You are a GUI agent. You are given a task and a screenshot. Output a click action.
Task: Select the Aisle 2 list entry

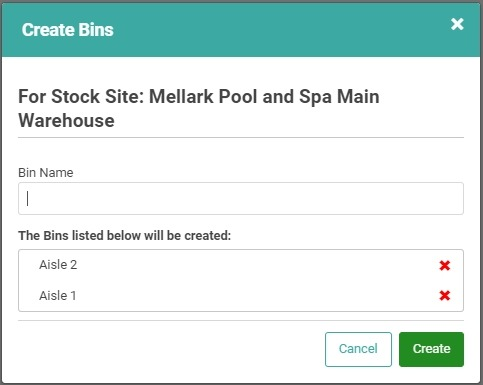pos(58,265)
